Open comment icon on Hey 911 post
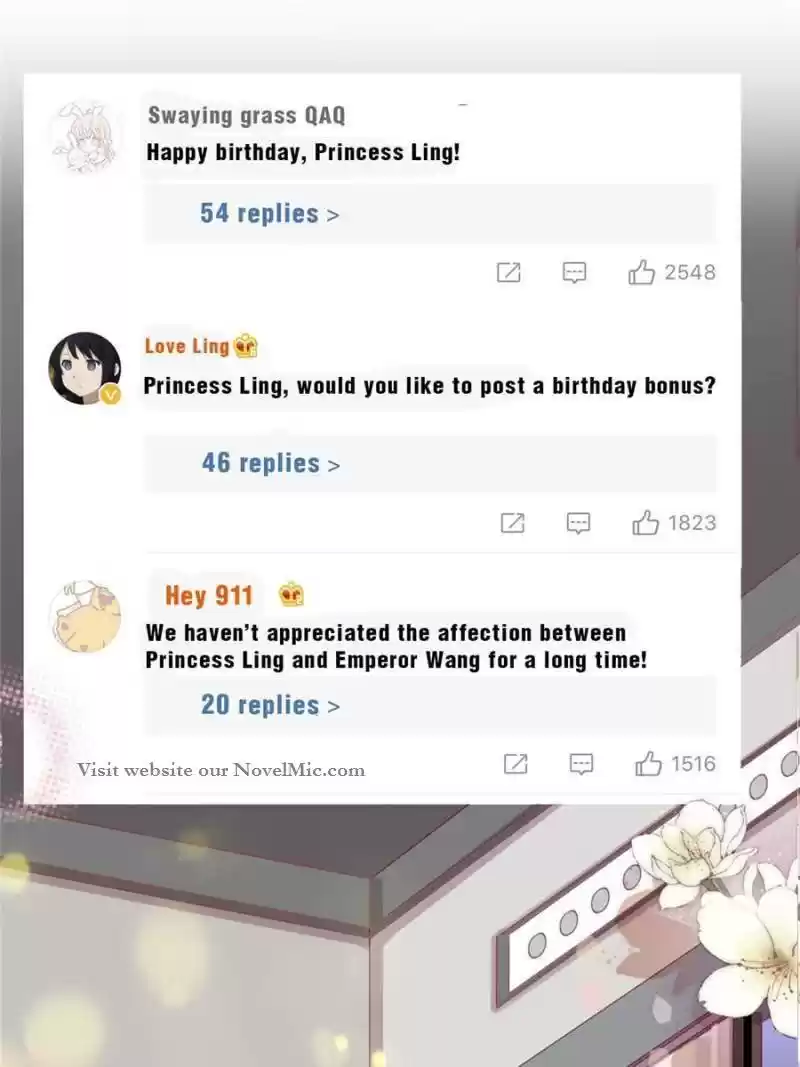Screen dimensions: 800x1067 coord(581,764)
